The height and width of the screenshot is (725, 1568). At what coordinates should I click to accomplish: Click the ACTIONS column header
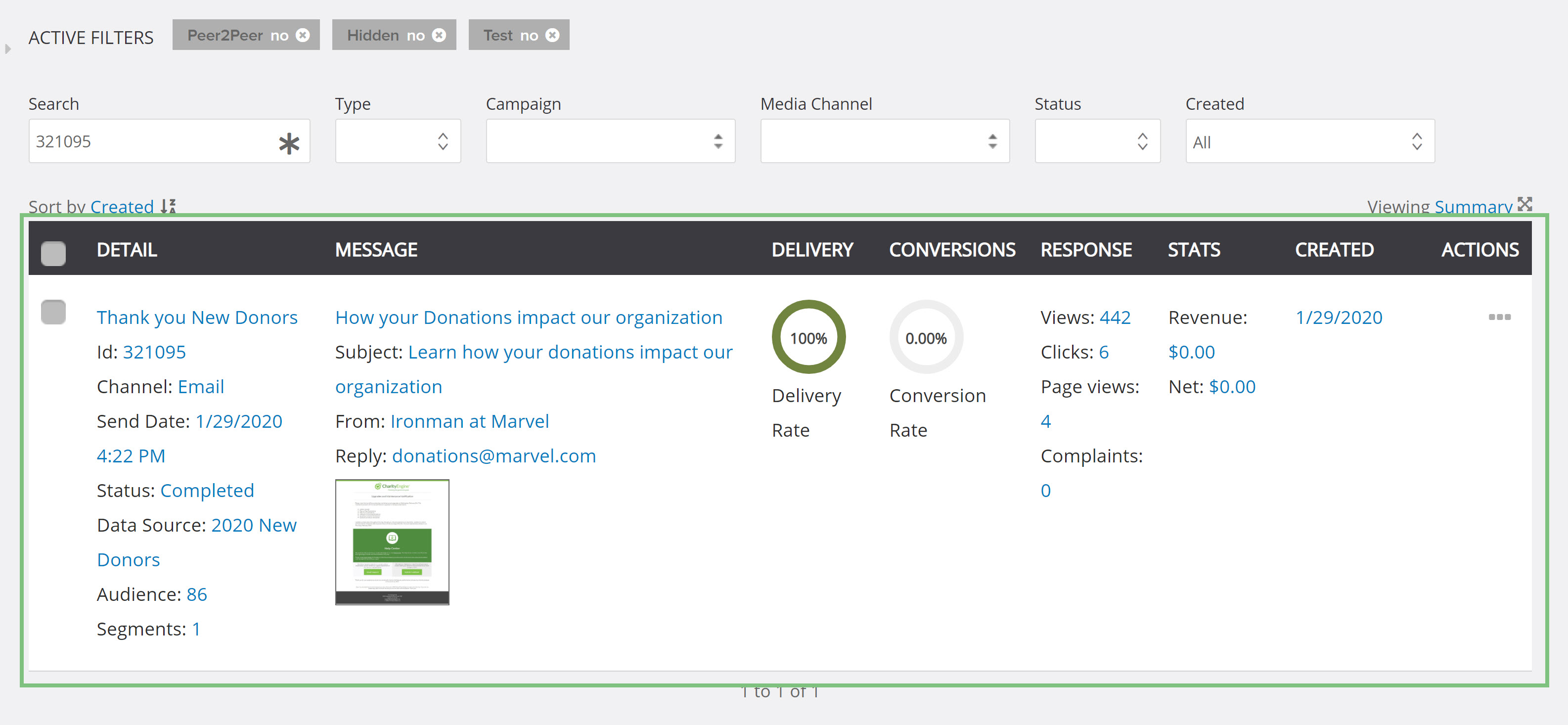point(1480,250)
